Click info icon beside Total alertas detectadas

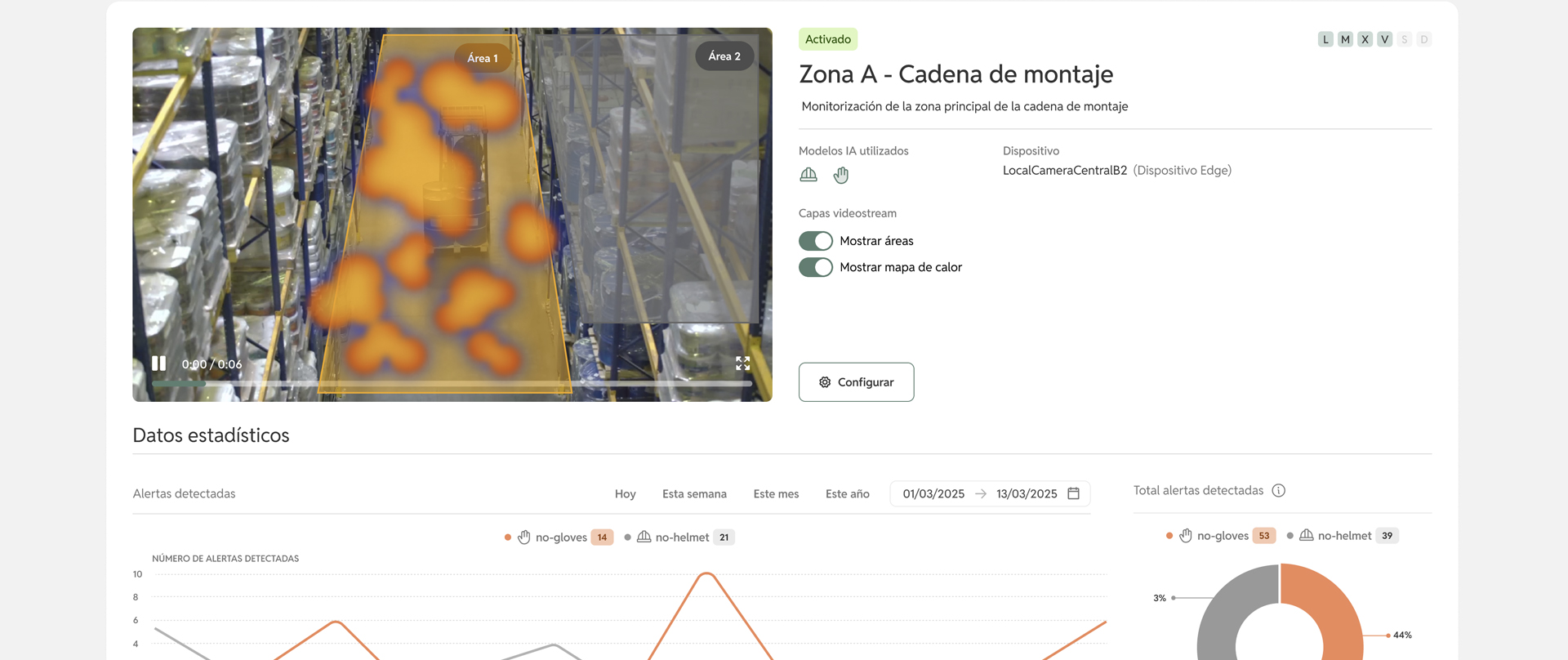[x=1279, y=490]
